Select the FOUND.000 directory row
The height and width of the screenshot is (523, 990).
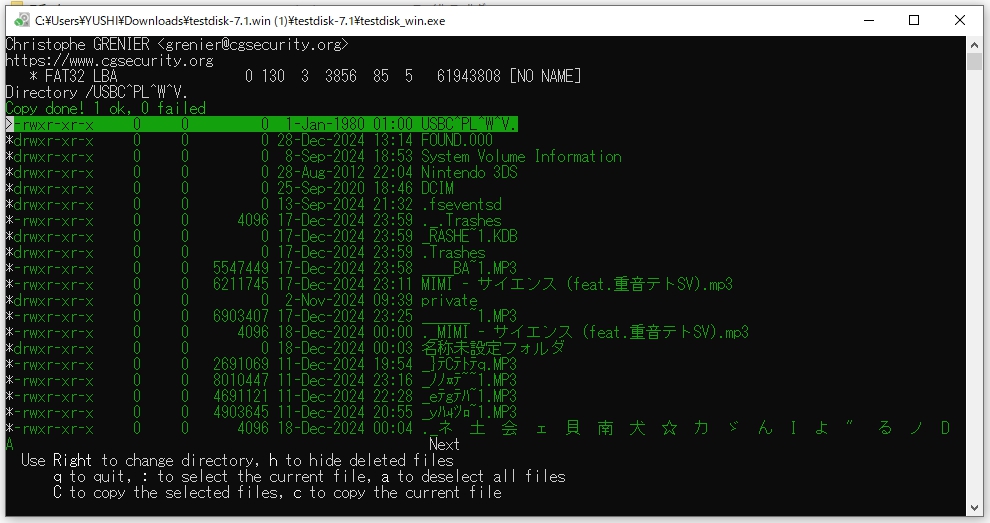tap(456, 140)
